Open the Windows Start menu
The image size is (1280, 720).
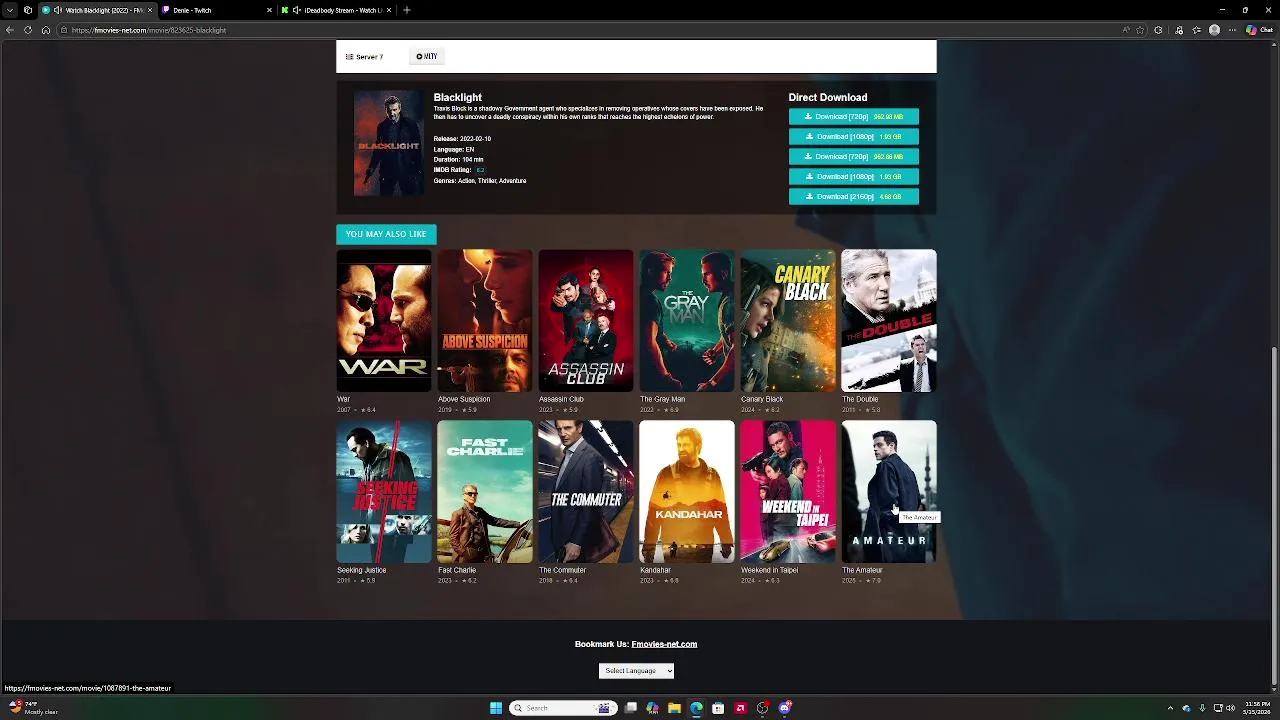coord(496,708)
